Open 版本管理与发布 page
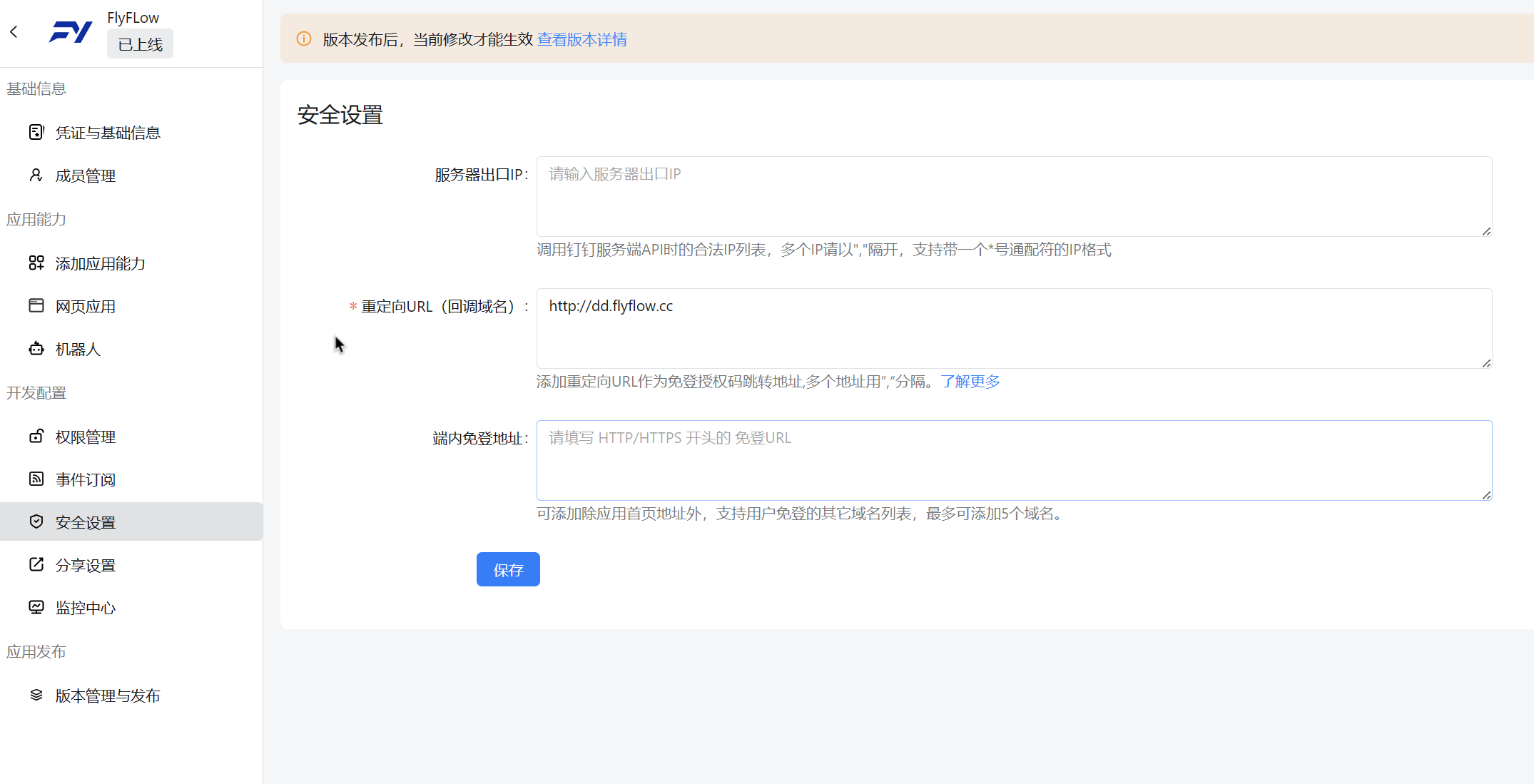 [x=131, y=696]
